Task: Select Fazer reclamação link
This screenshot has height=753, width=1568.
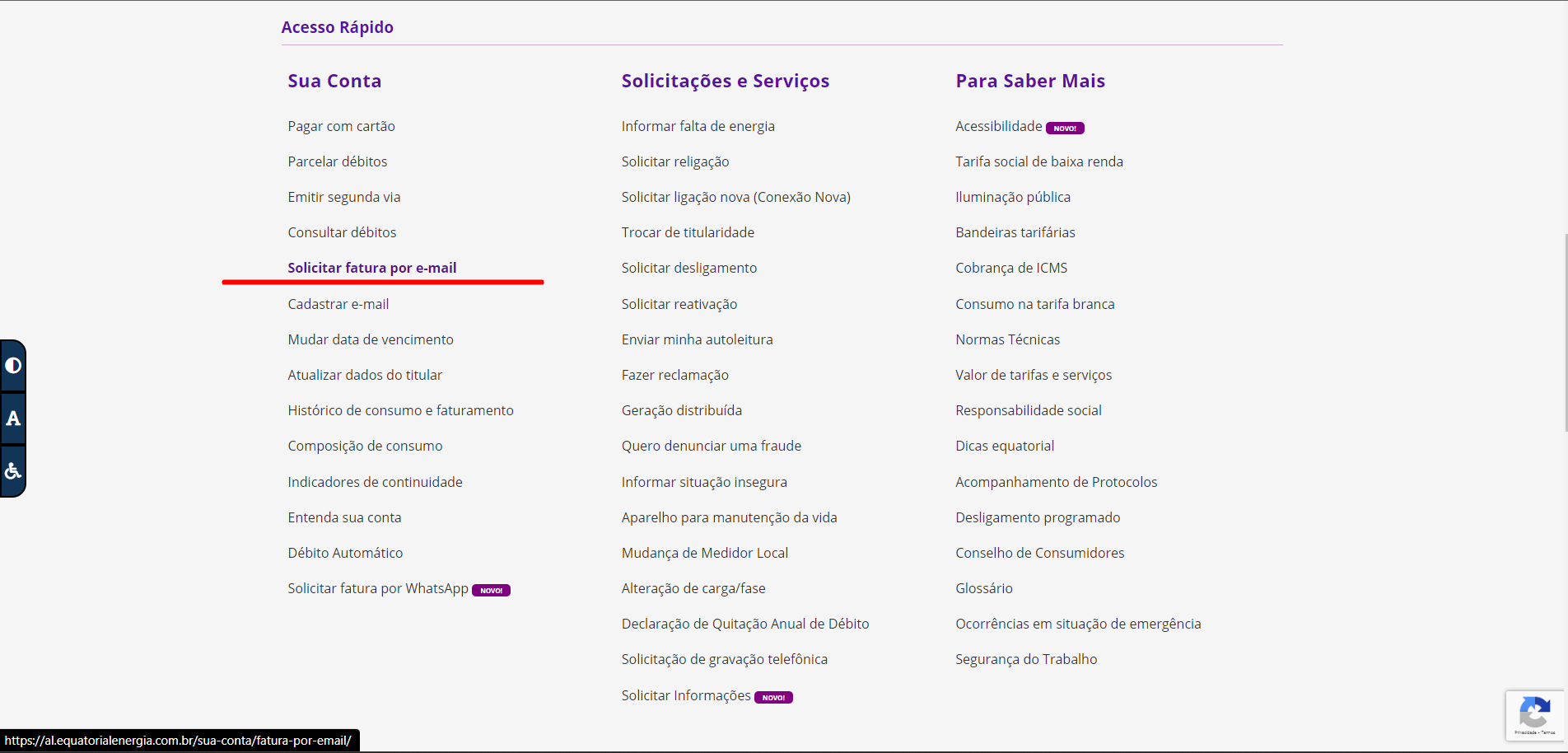Action: pos(674,375)
